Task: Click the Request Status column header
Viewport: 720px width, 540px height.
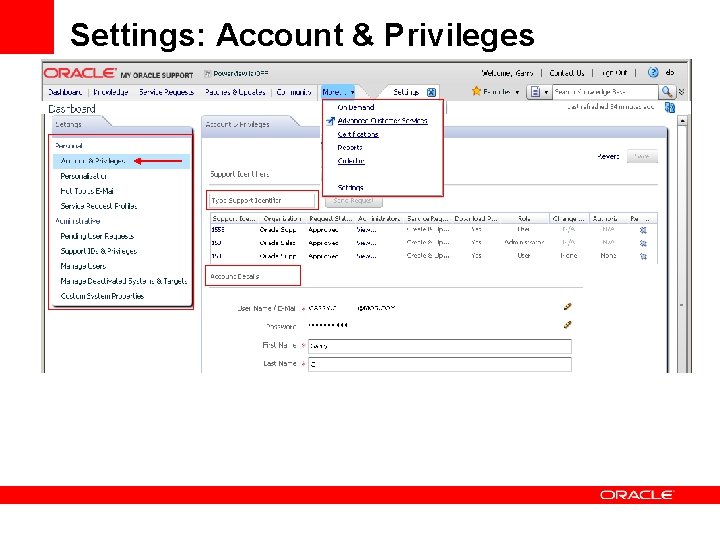Action: (331, 219)
